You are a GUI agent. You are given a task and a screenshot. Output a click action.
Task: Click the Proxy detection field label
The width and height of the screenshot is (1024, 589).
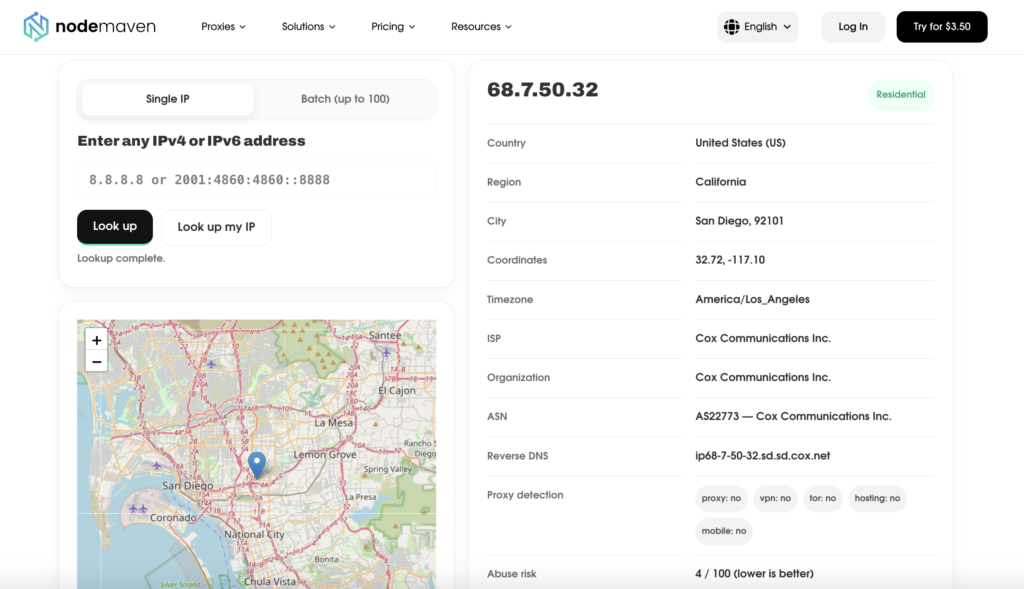[x=525, y=495]
